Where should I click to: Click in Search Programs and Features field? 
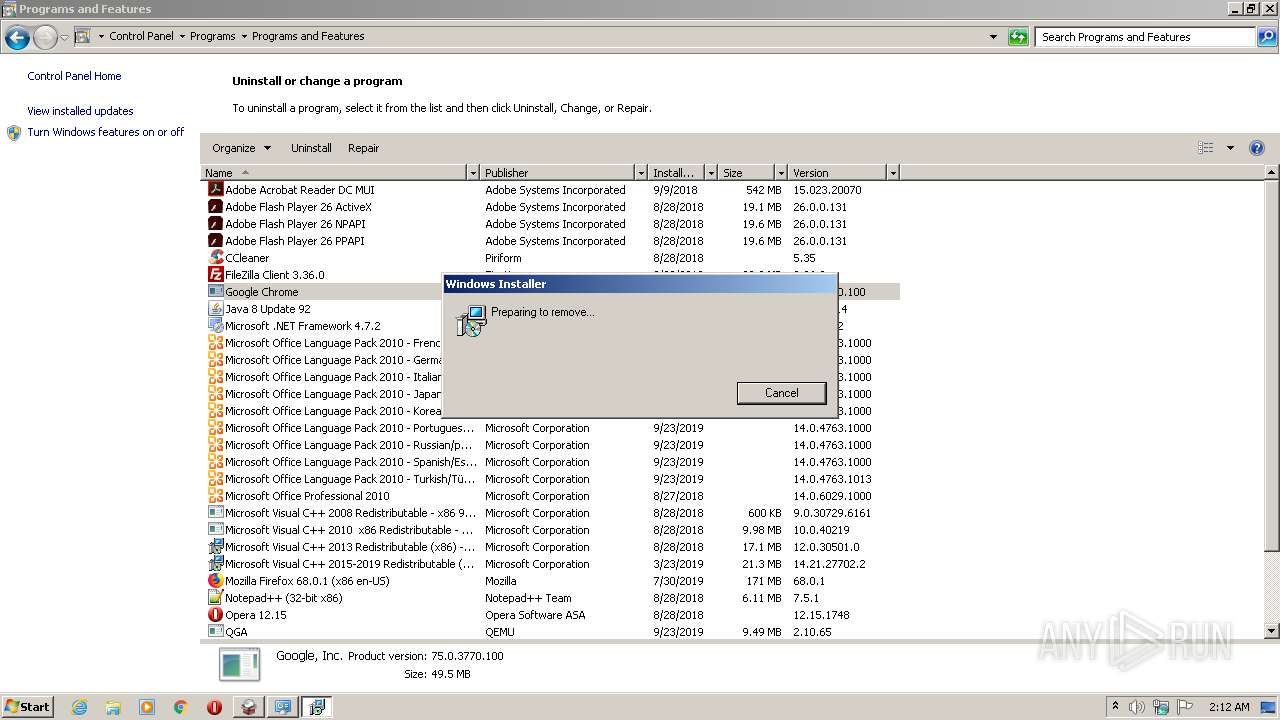pos(1145,37)
